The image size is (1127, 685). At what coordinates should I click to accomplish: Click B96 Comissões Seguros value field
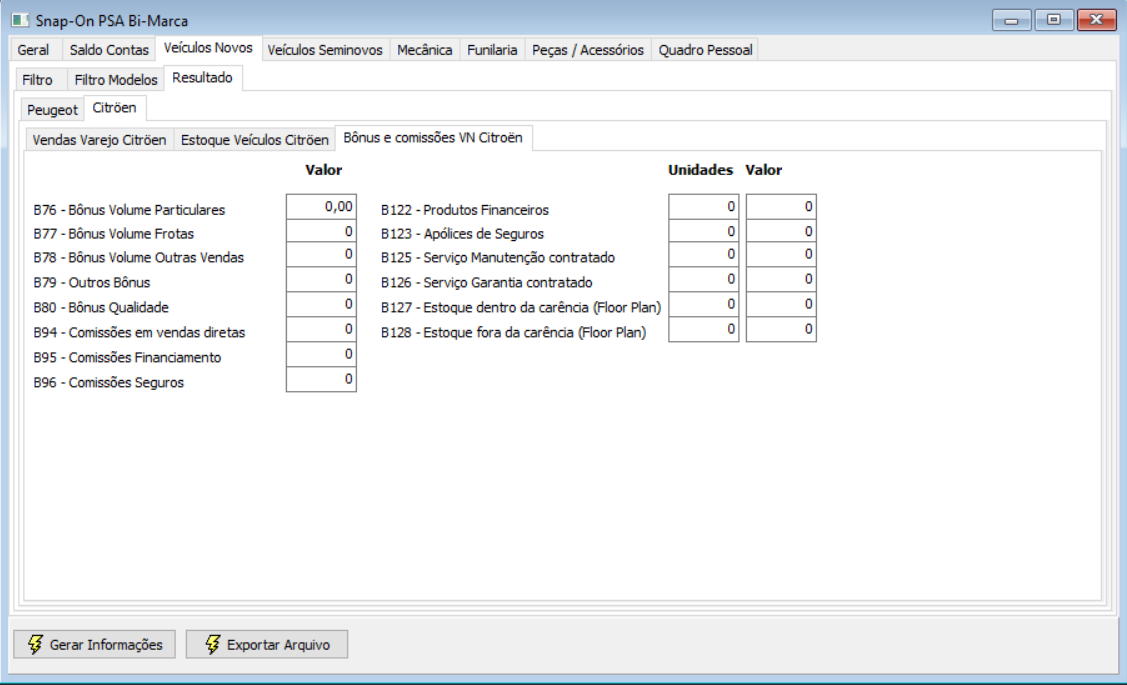point(321,380)
